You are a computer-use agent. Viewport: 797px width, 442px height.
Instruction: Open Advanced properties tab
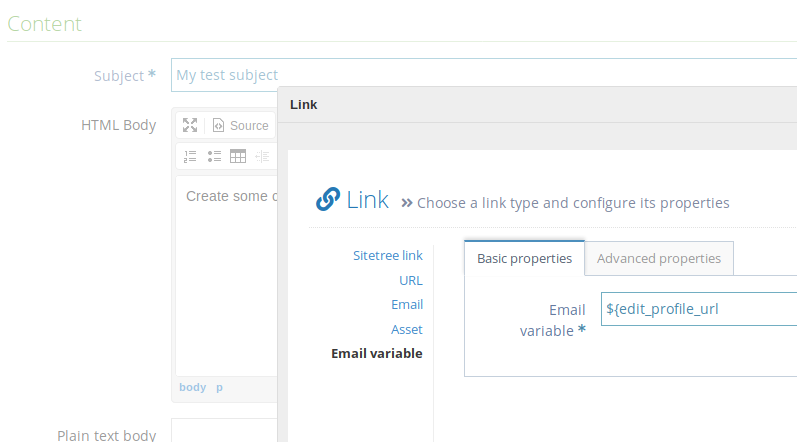point(659,259)
